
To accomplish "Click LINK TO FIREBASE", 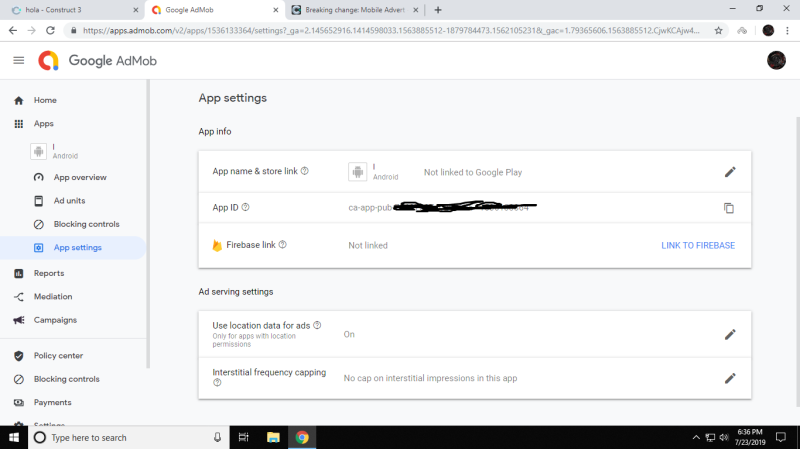I will pos(698,245).
